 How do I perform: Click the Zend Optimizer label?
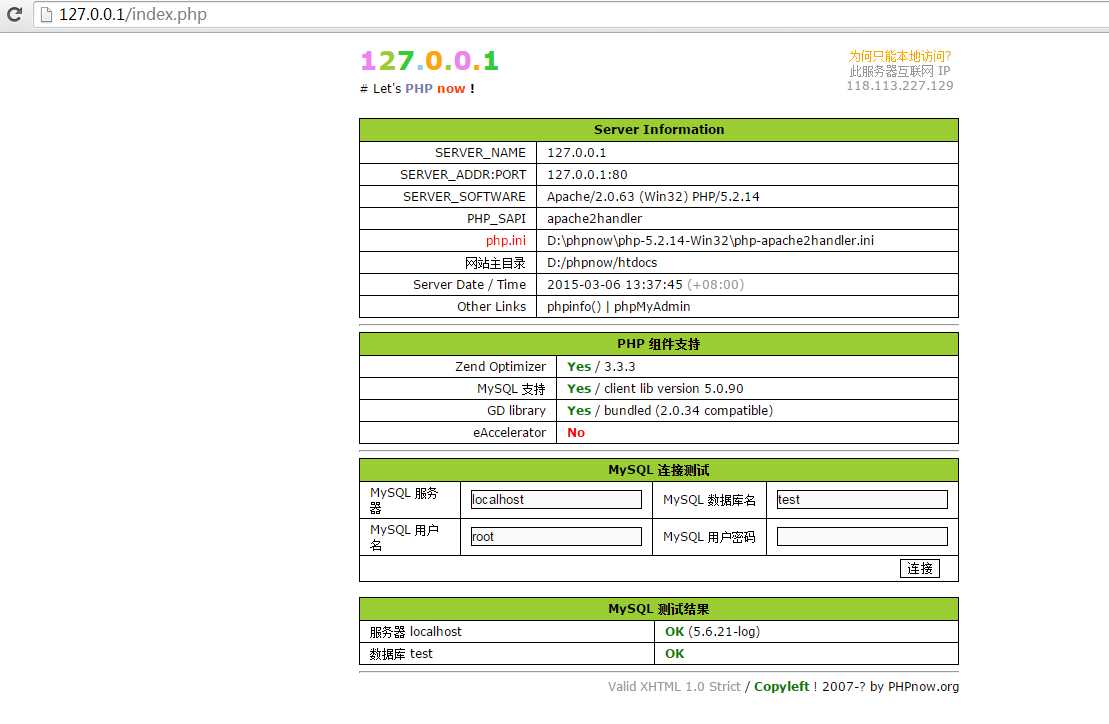tap(500, 366)
